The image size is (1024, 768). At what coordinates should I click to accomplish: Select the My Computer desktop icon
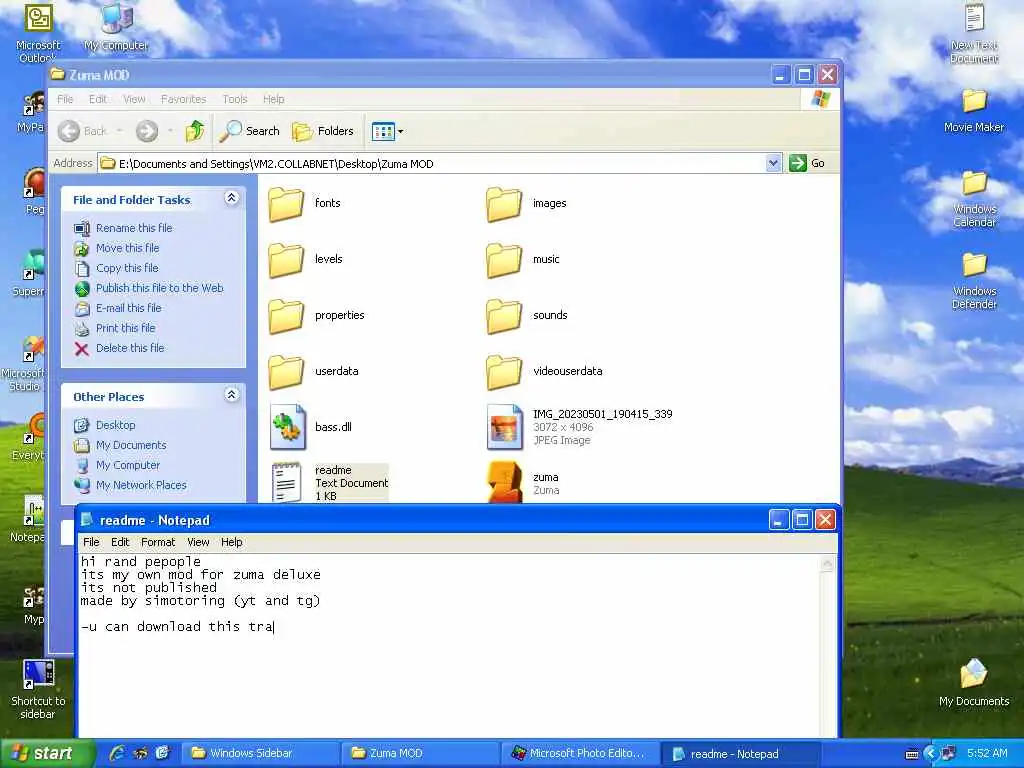tap(117, 26)
